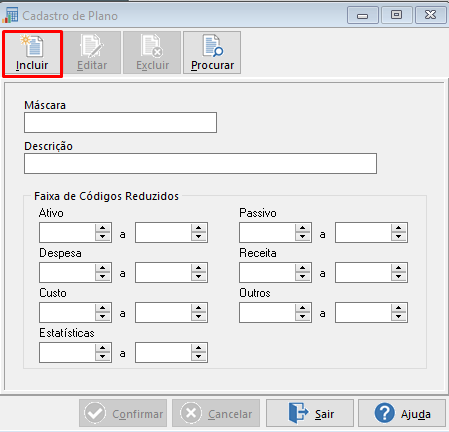
Task: Close the Cadastro de Plano window
Action: tap(430, 15)
